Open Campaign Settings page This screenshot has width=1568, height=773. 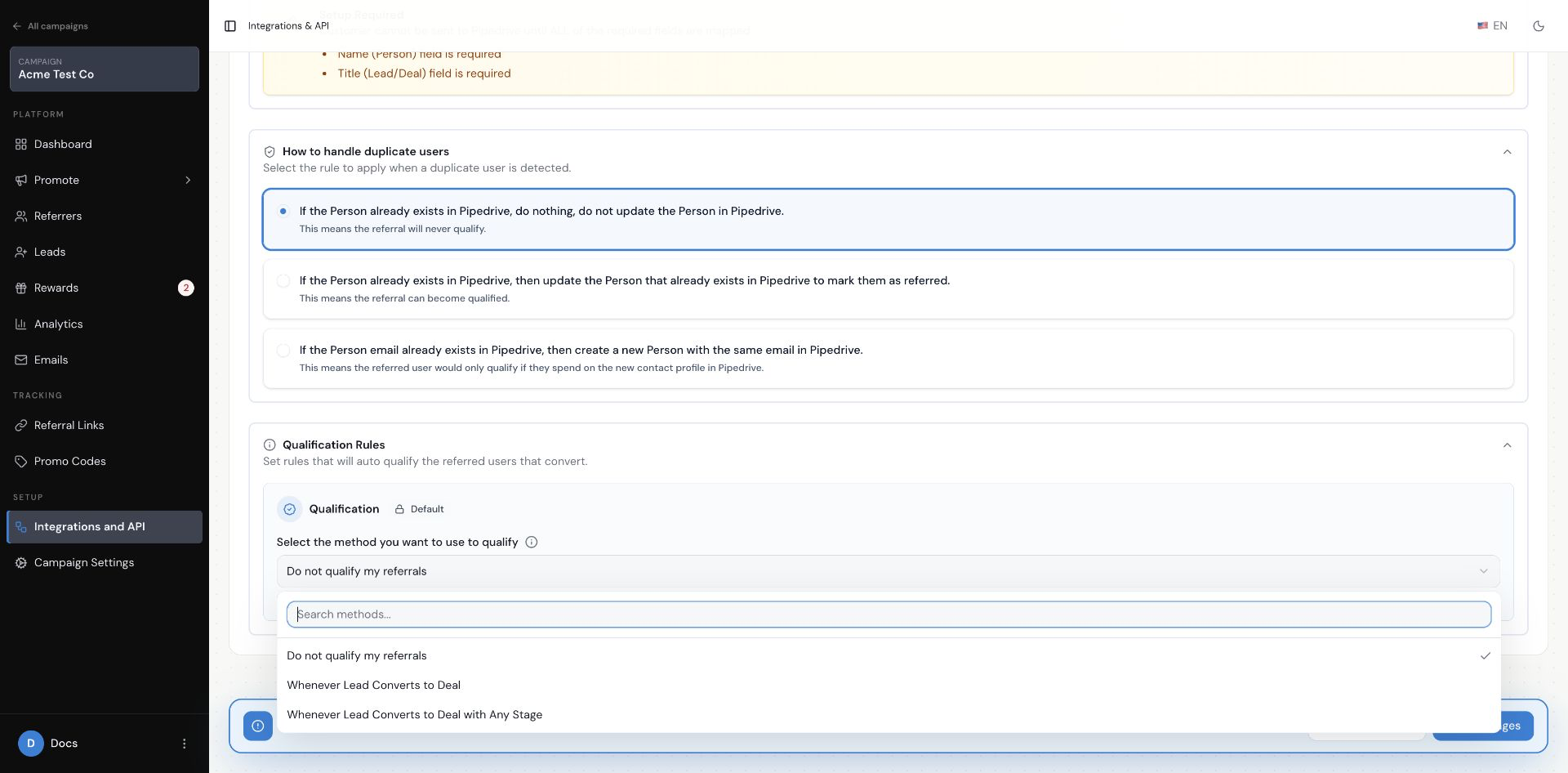point(105,562)
